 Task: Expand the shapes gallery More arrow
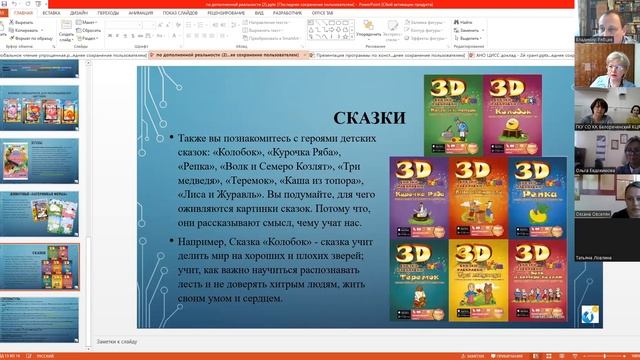click(352, 37)
